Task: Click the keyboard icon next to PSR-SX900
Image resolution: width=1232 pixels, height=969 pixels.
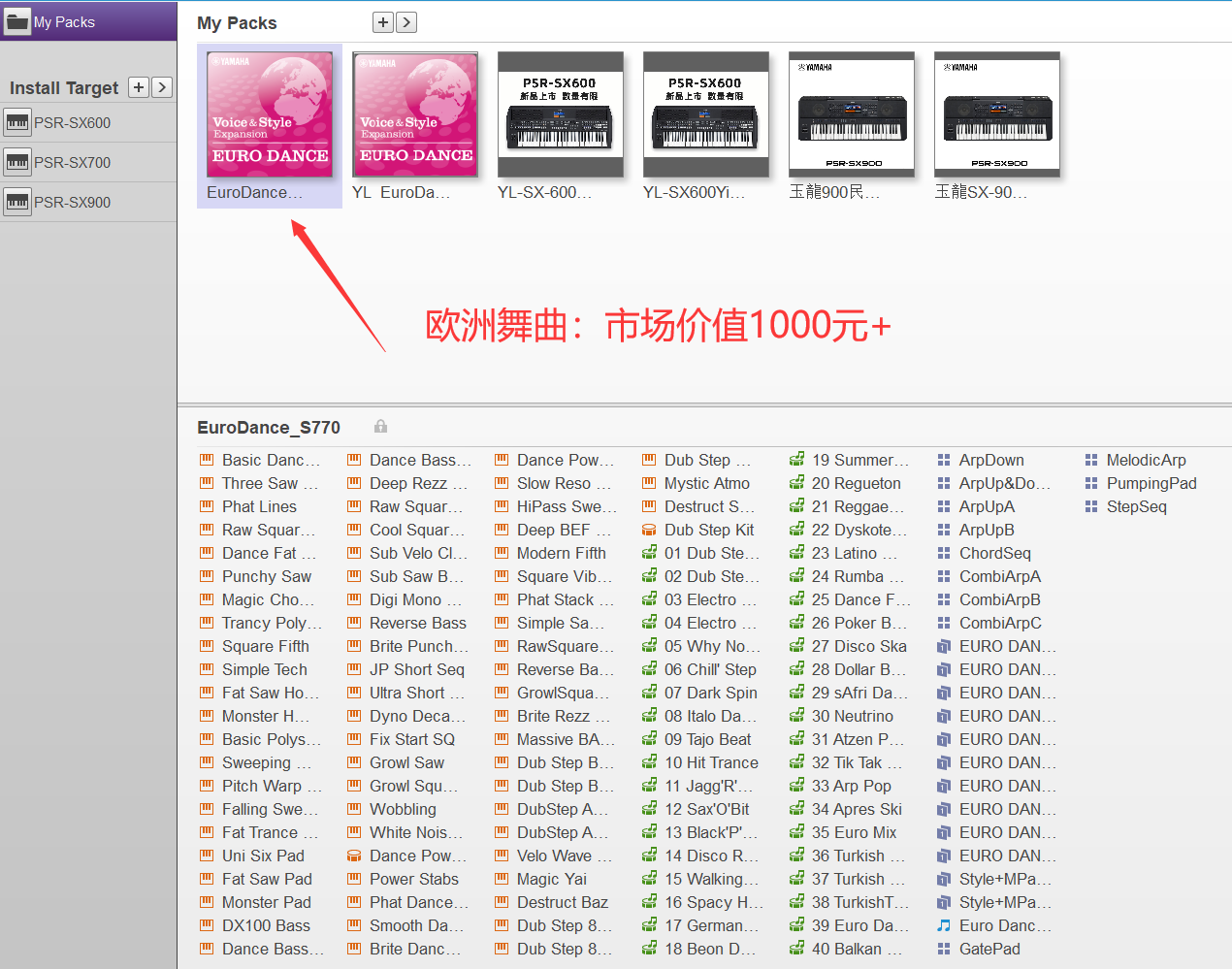Action: [x=17, y=203]
